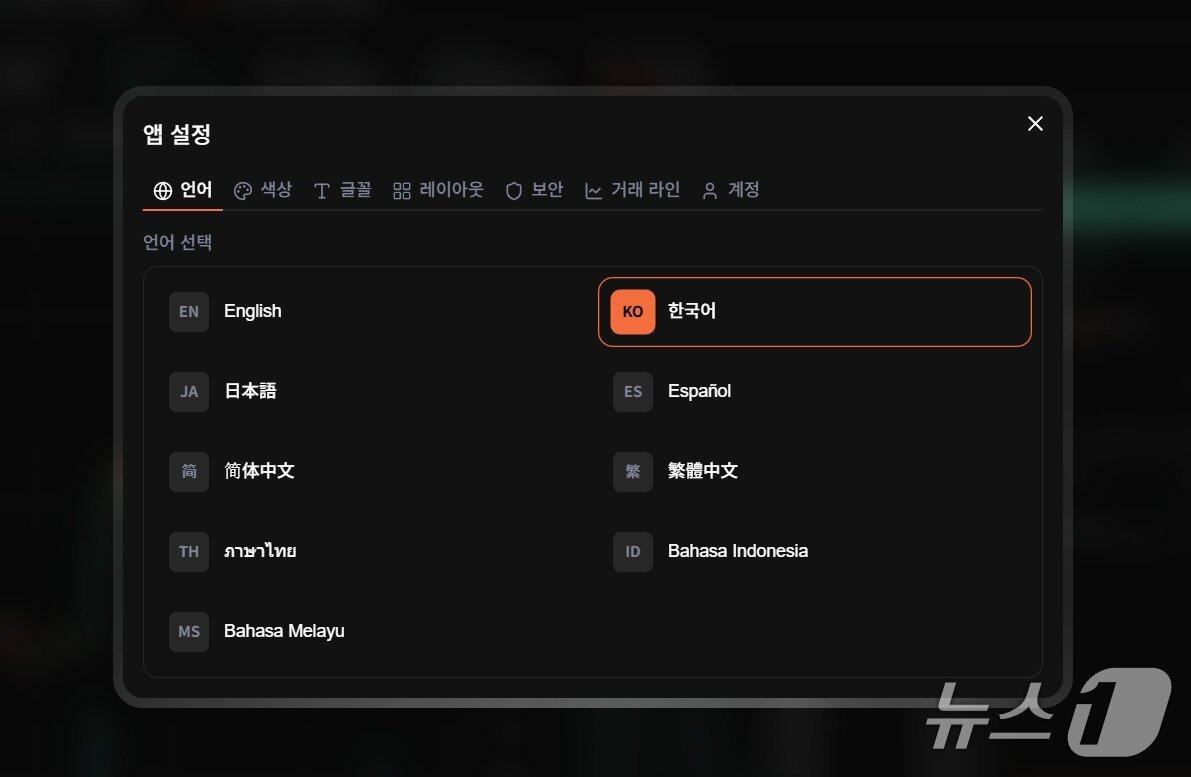1191x777 pixels.
Task: Click the shield icon next to 보안
Action: click(513, 189)
